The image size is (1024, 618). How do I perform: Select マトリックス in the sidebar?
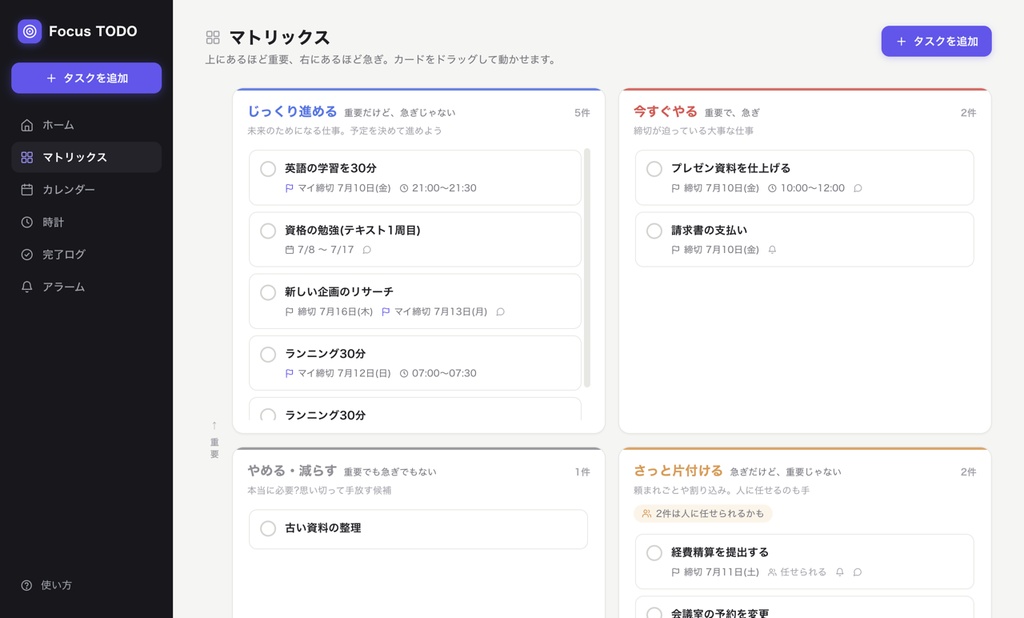[86, 157]
